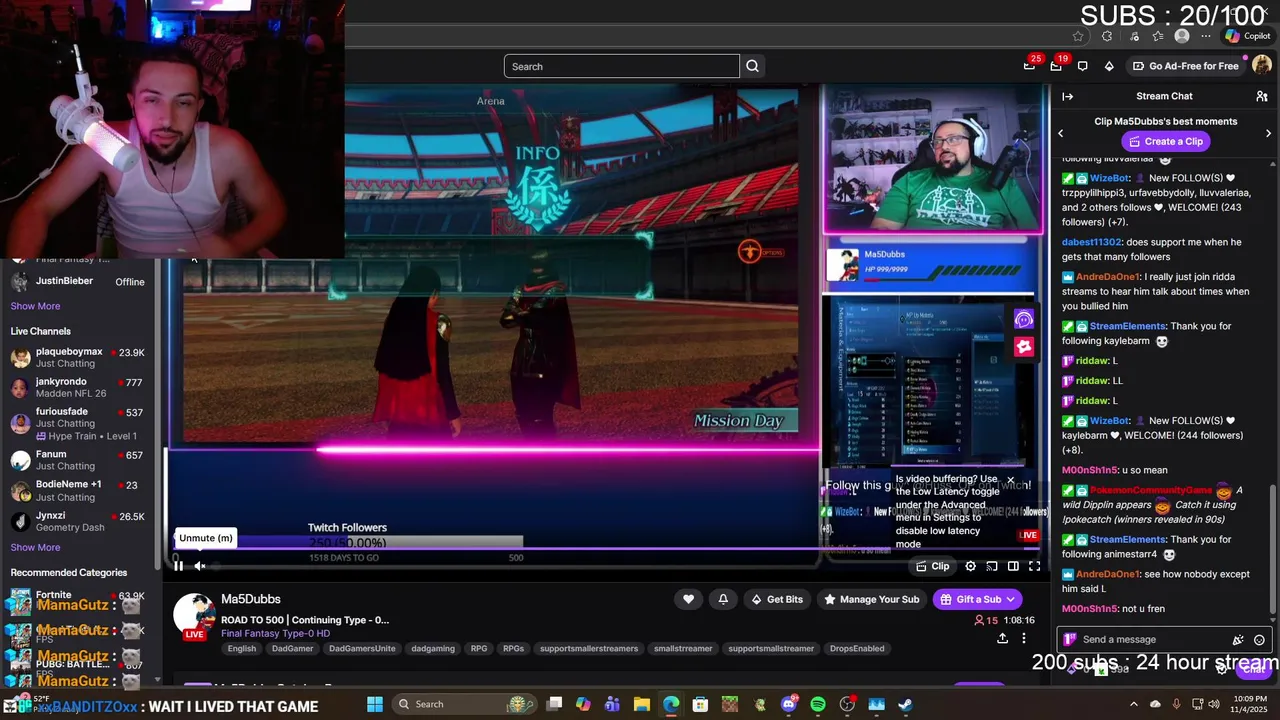This screenshot has width=1280, height=720.
Task: Click into the Send a message field
Action: (x=1150, y=640)
